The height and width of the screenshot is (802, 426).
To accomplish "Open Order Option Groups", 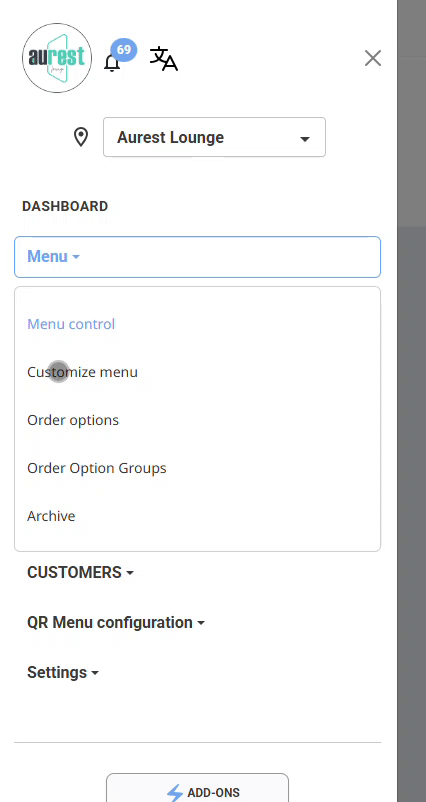I will pos(97,469).
